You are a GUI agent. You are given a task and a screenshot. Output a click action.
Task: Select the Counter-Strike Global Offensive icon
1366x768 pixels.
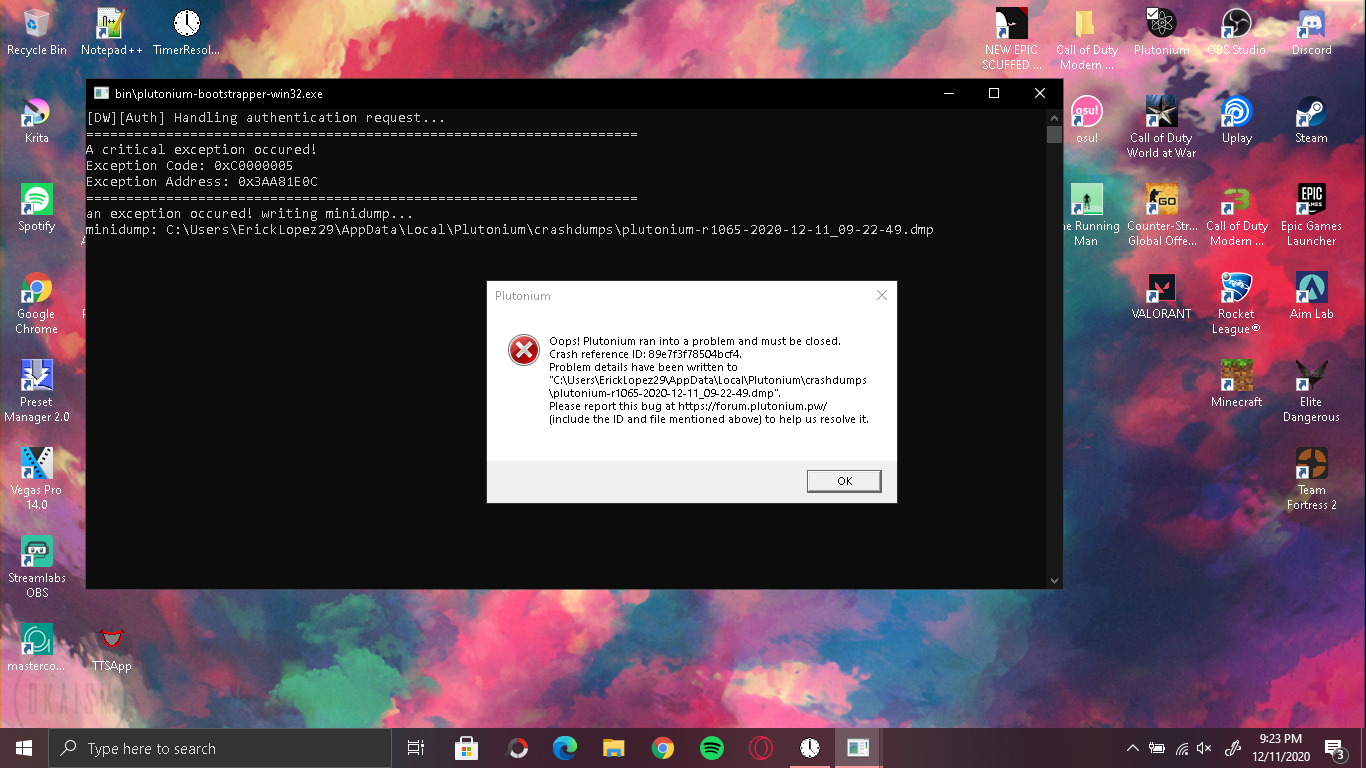click(x=1162, y=216)
